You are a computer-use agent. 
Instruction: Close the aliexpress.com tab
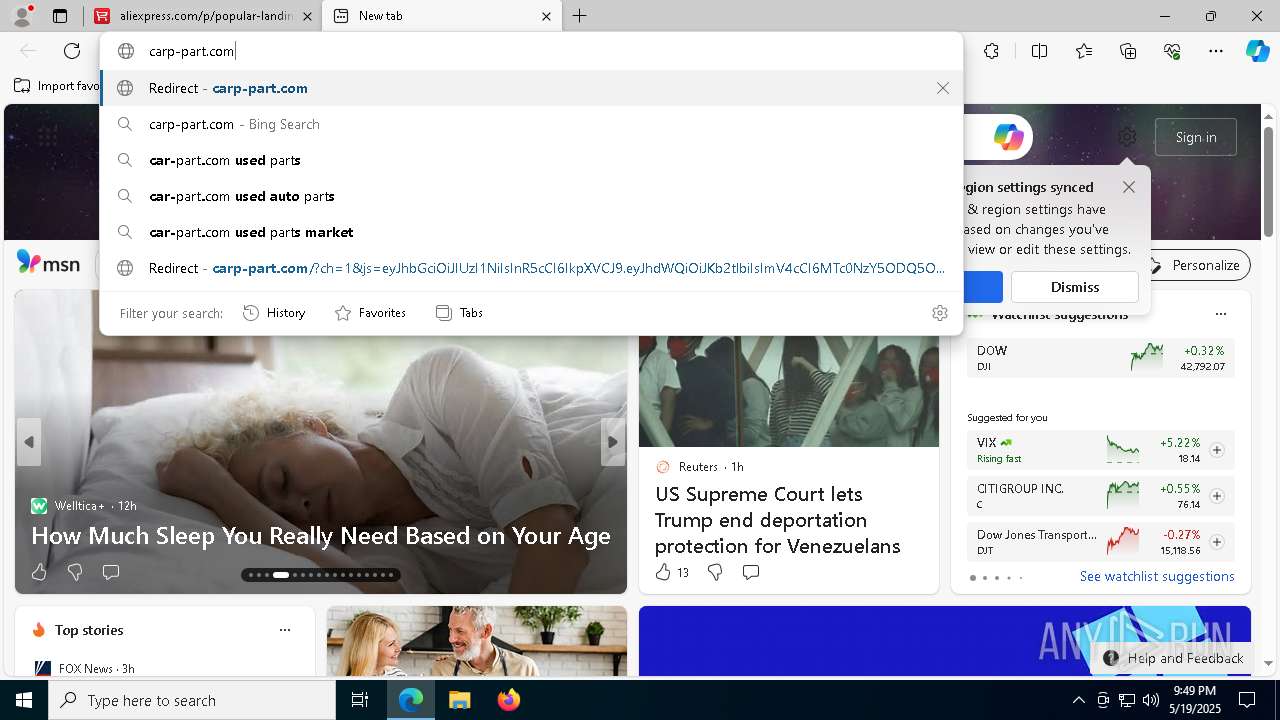(307, 16)
